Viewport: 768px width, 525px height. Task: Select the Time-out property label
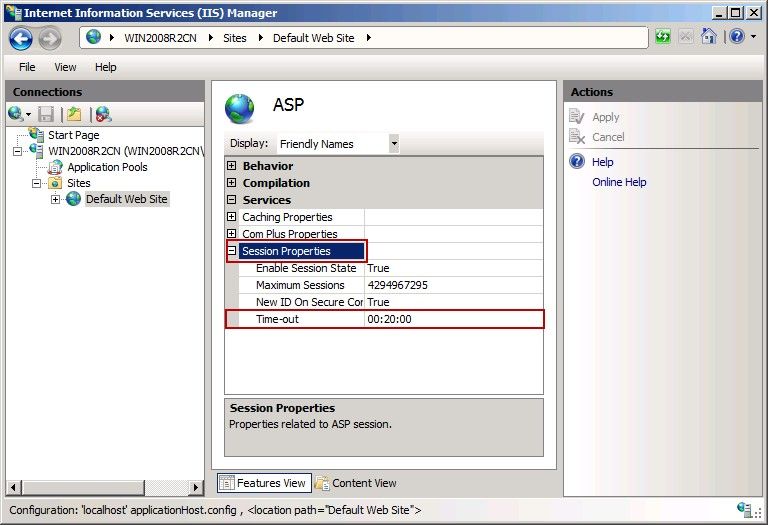click(x=277, y=319)
